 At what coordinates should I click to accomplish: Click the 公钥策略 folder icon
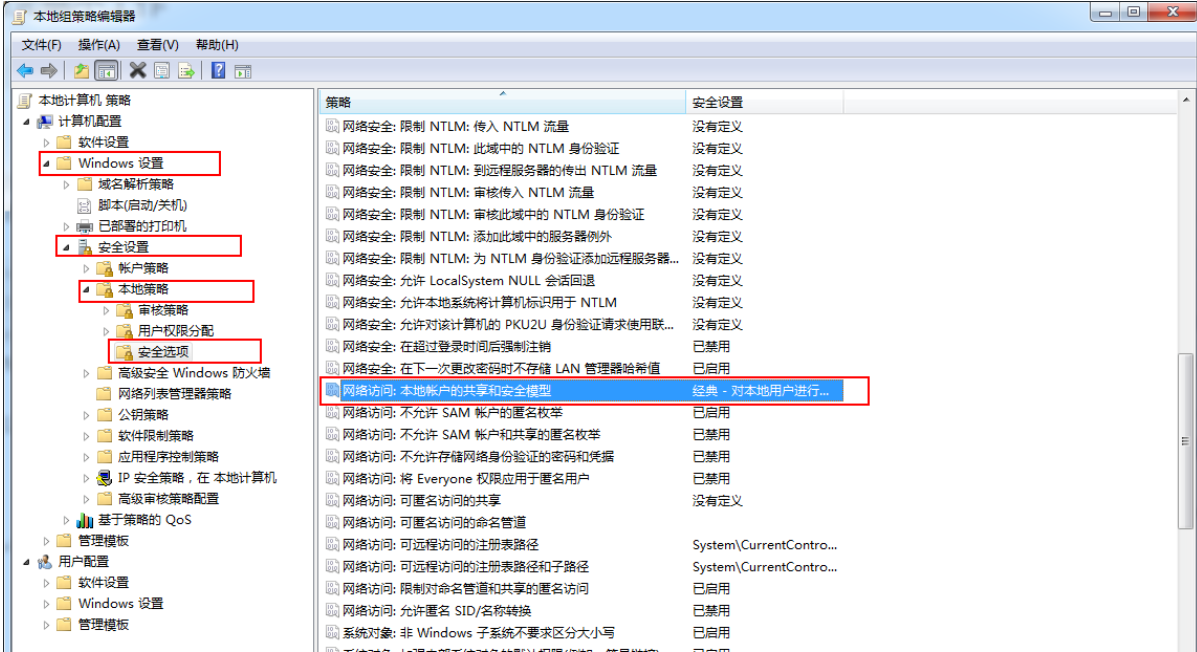(x=105, y=415)
